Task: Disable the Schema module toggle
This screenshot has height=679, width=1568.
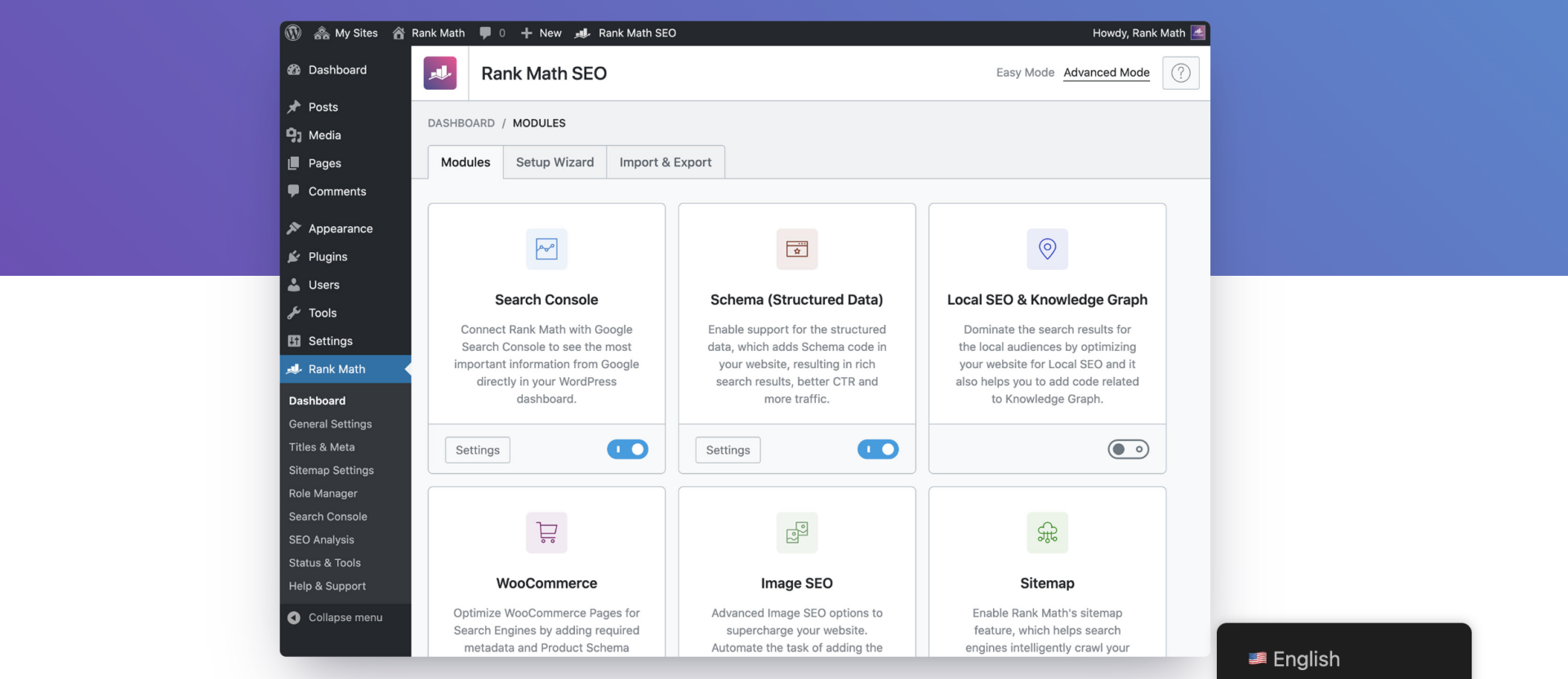Action: point(878,450)
